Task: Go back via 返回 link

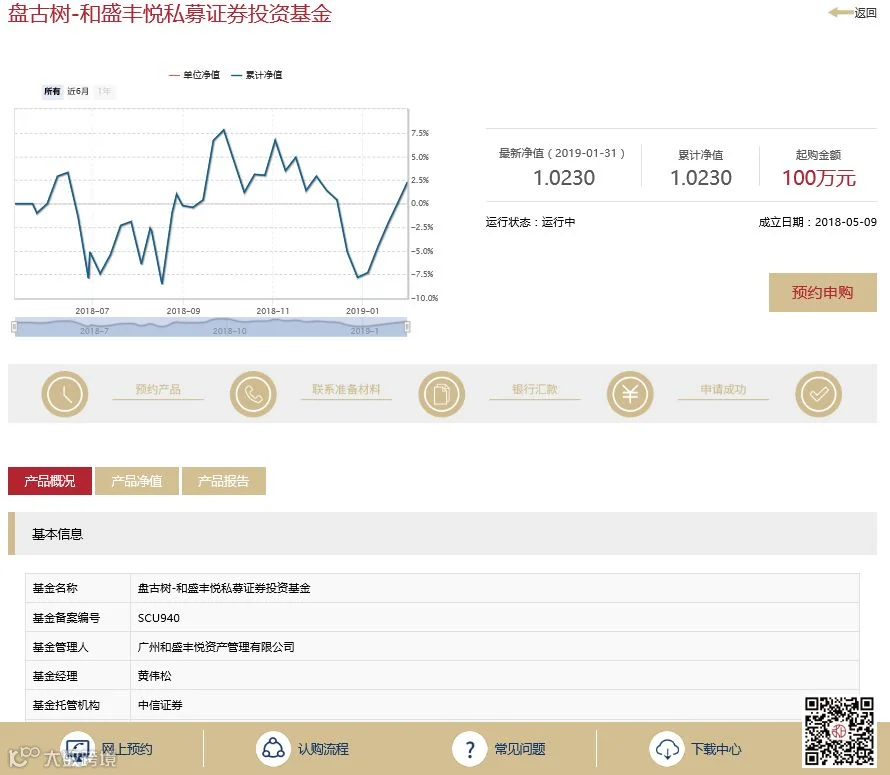Action: (866, 12)
